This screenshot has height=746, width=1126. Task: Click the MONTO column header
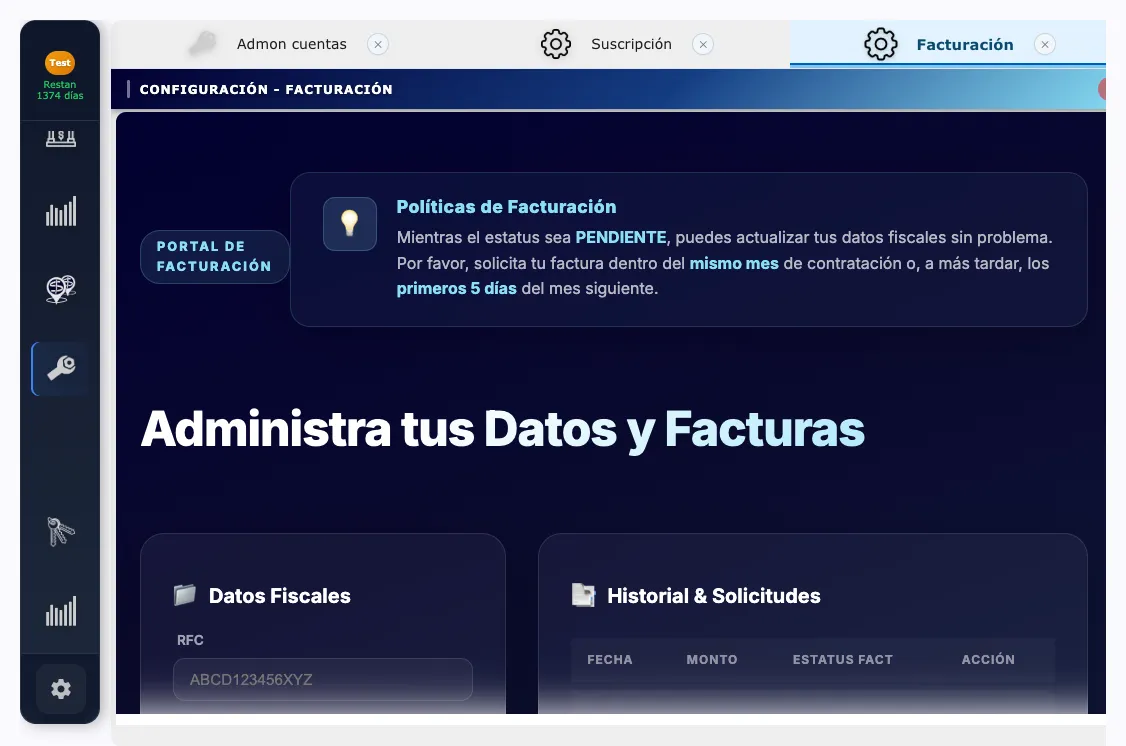[712, 659]
